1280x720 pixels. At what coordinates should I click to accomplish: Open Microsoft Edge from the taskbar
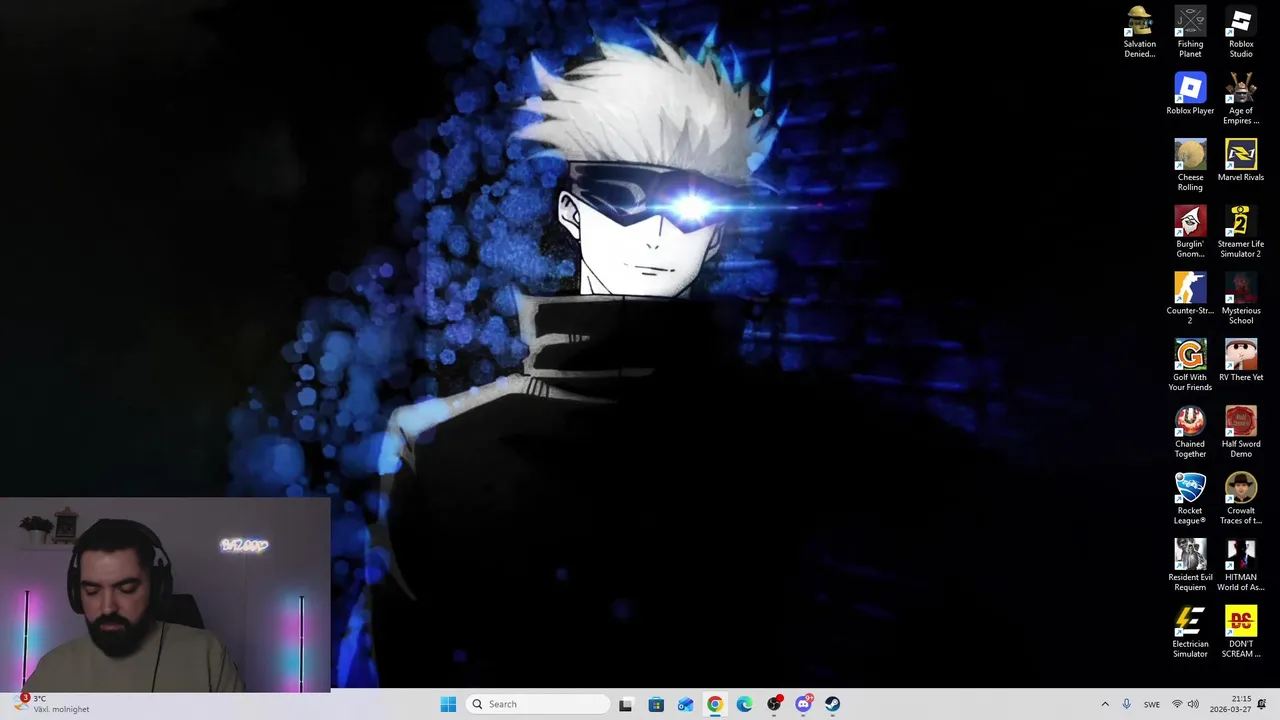[744, 704]
